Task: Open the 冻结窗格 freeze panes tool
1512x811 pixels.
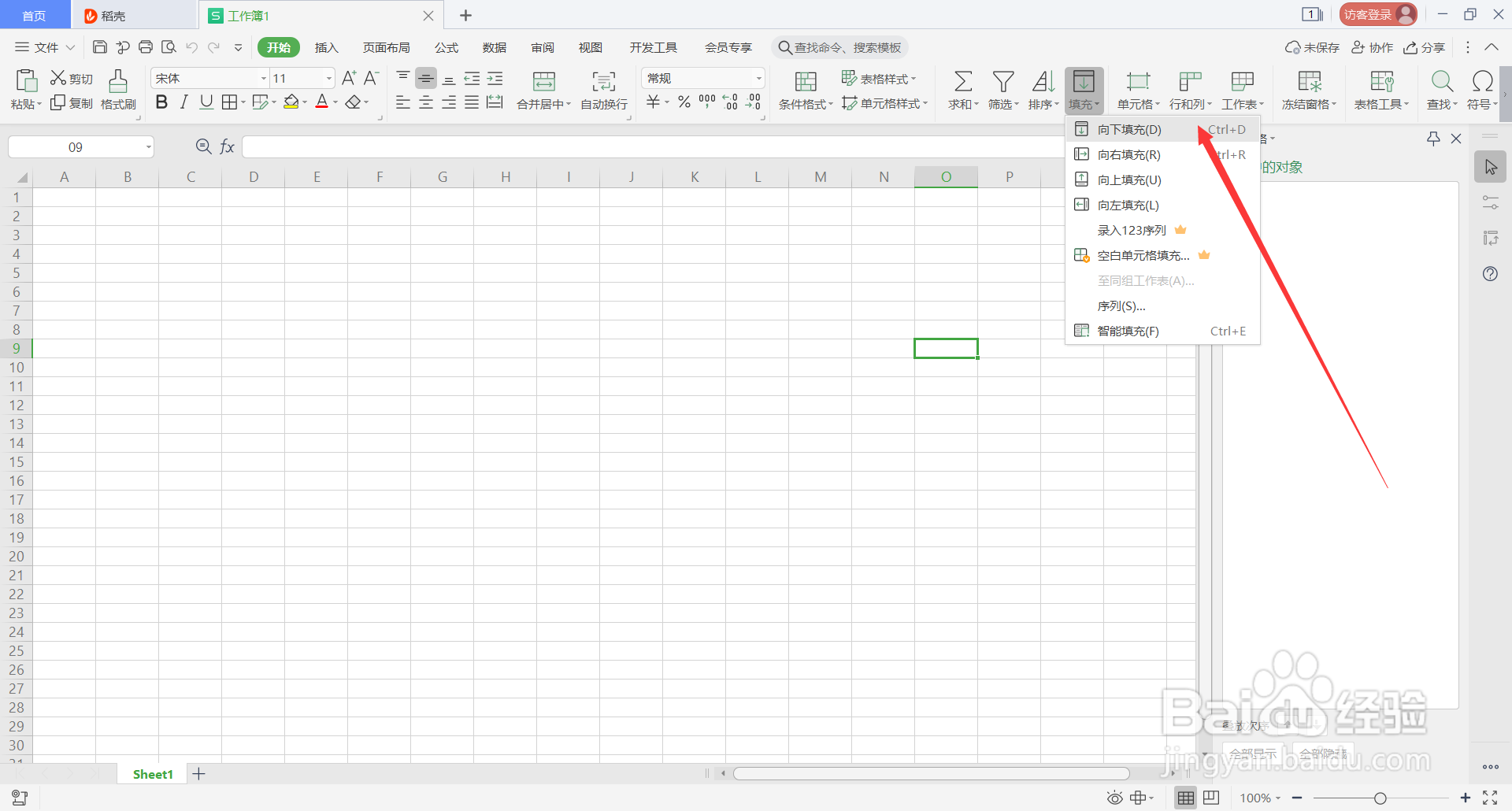Action: pyautogui.click(x=1307, y=89)
